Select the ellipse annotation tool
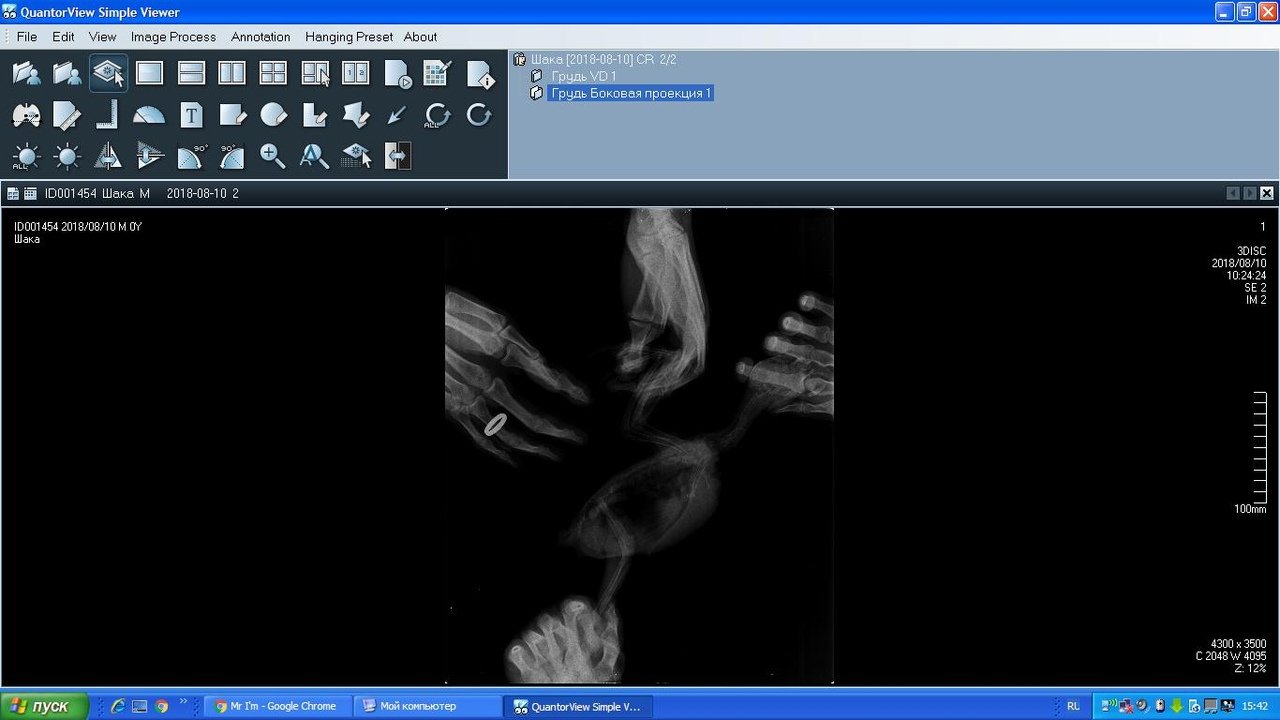1280x720 pixels. click(x=273, y=115)
